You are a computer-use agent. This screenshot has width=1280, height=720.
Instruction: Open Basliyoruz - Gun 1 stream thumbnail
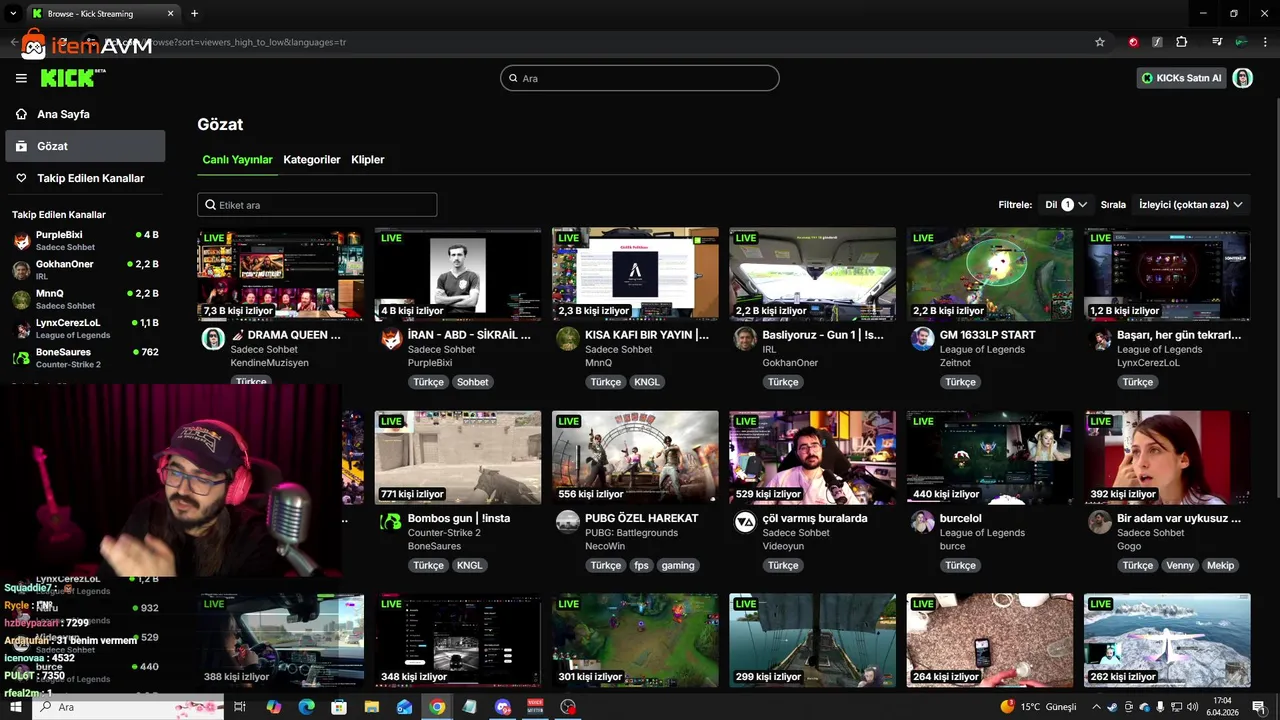[812, 274]
